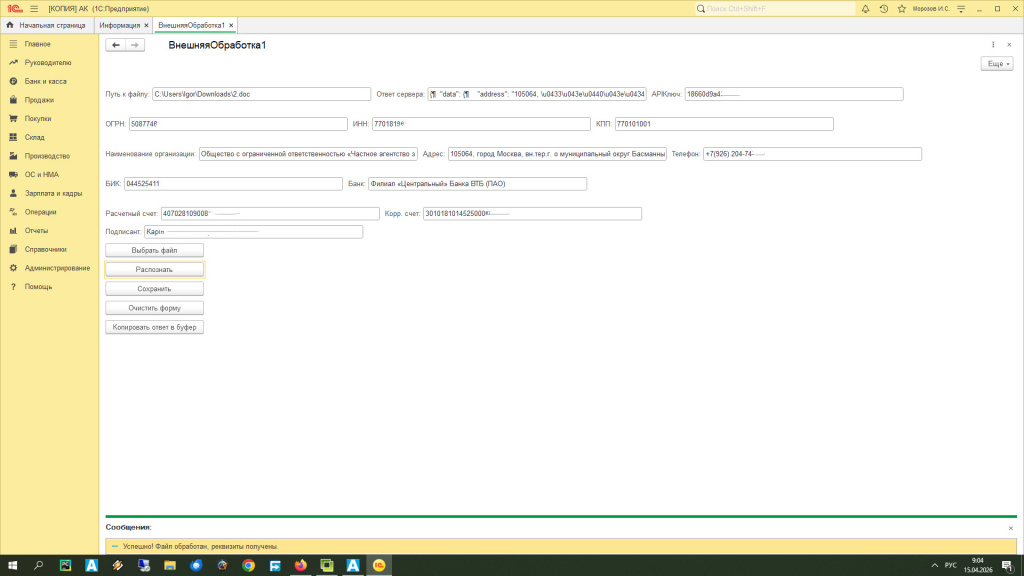Show hidden tray icons chevron
Screen dimensions: 1024x576
point(935,566)
